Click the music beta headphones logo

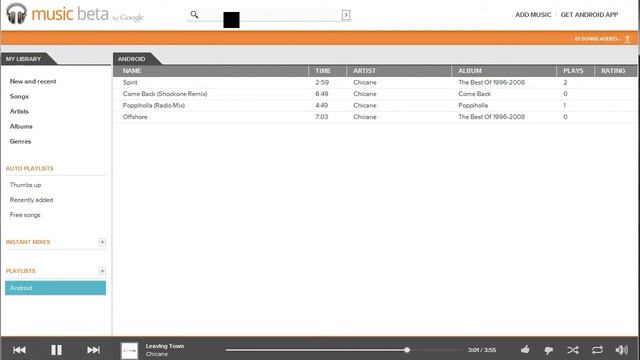(16, 13)
